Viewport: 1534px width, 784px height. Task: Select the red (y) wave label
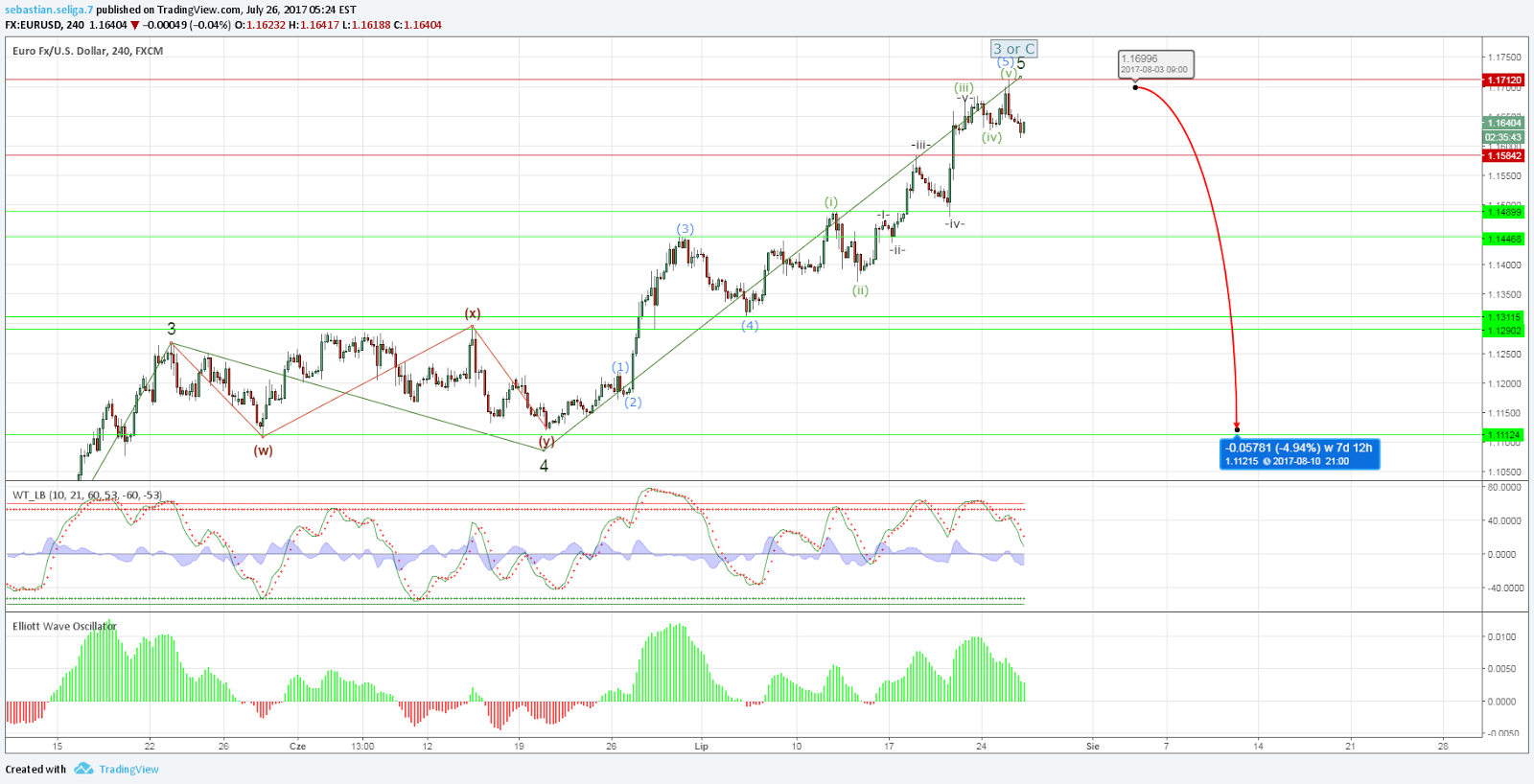(546, 442)
